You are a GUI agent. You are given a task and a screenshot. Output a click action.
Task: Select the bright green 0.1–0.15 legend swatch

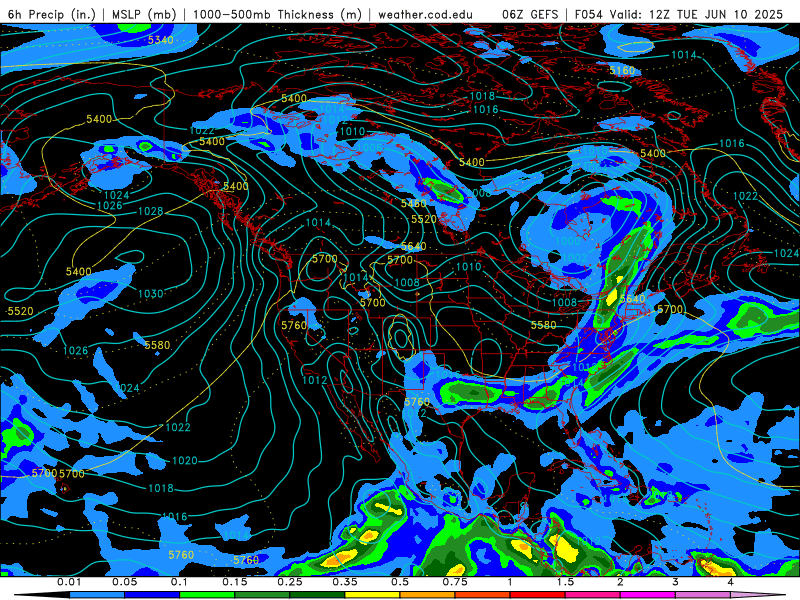(x=207, y=595)
